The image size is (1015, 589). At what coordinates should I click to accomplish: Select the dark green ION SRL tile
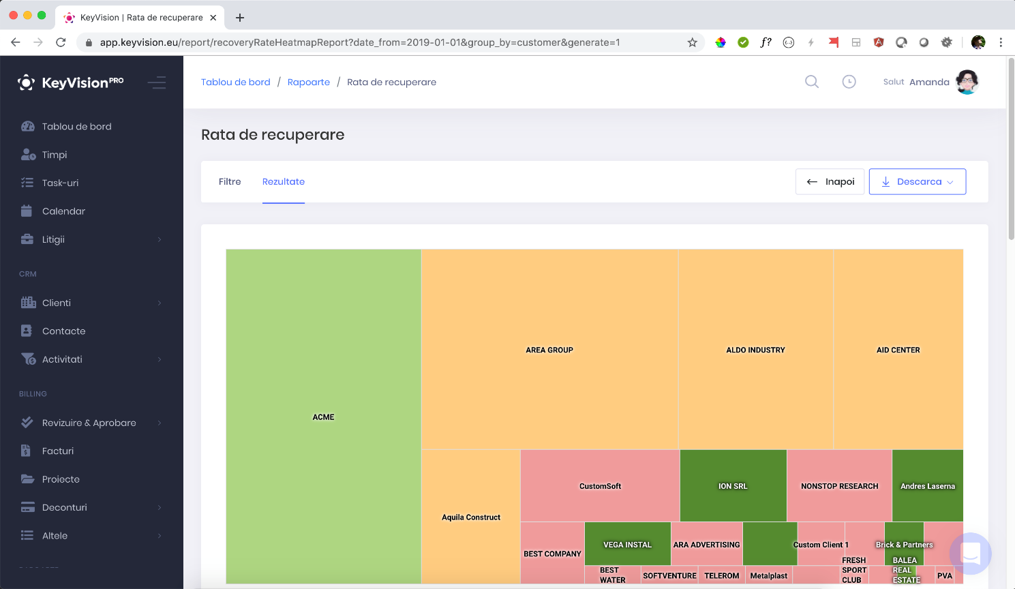point(733,486)
